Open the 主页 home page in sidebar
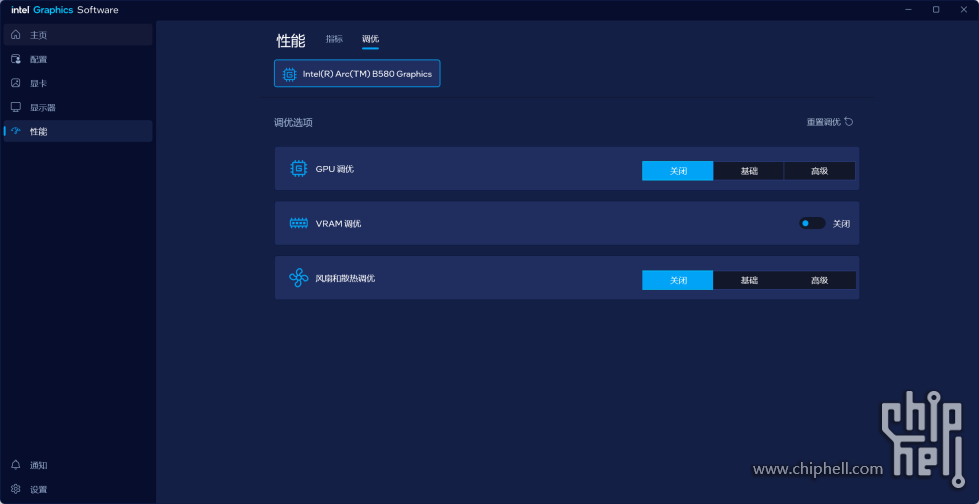 pos(78,35)
